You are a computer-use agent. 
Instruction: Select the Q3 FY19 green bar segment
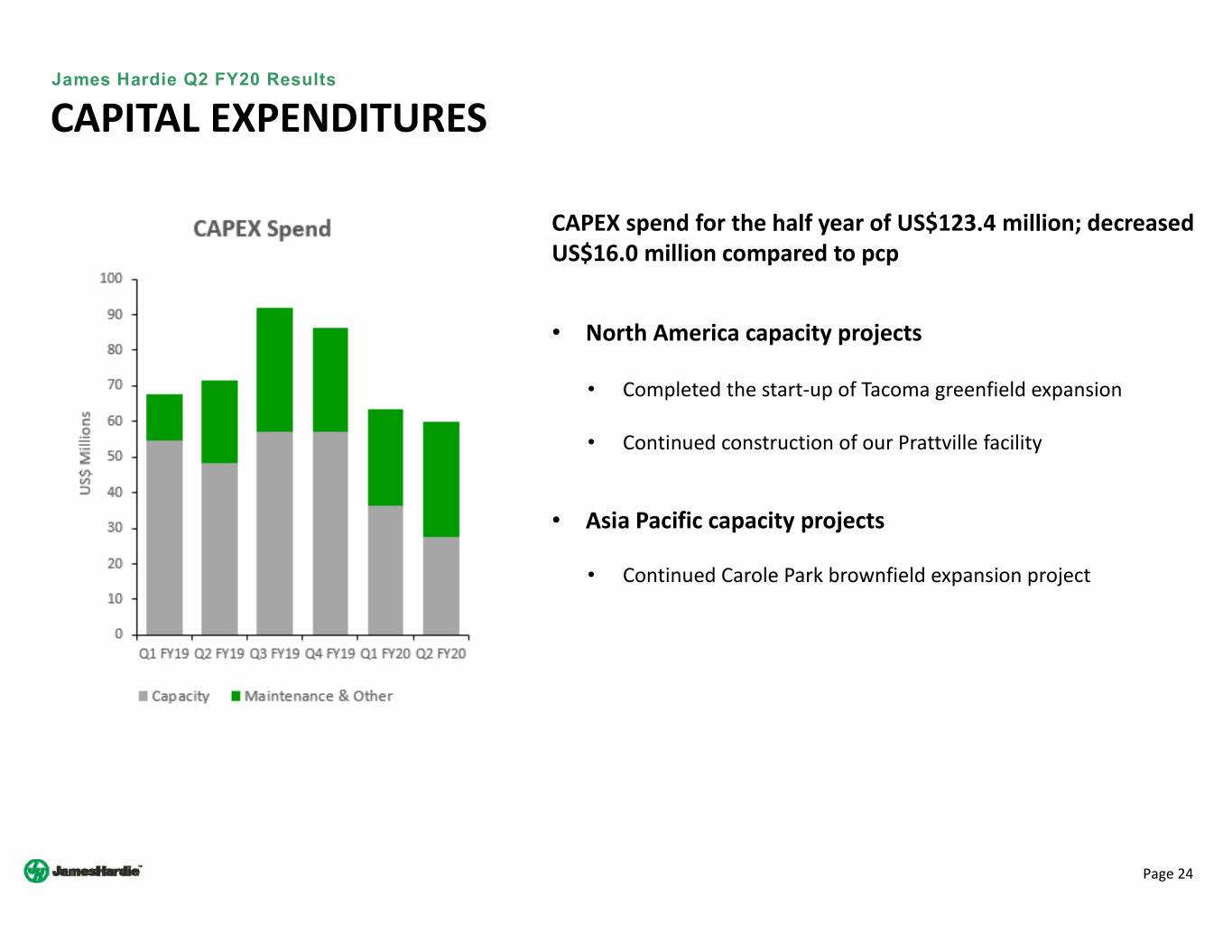[x=274, y=370]
